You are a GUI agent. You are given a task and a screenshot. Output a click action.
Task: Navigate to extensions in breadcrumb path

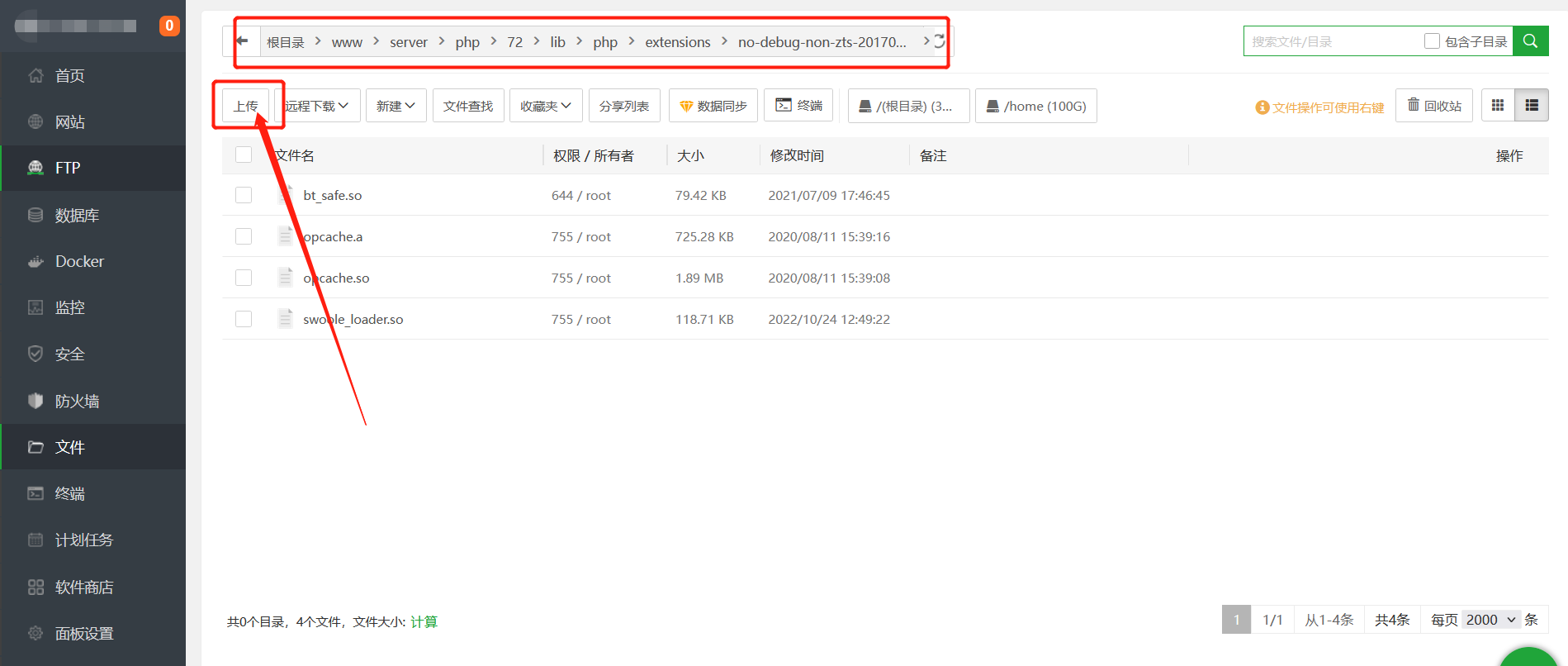click(677, 42)
